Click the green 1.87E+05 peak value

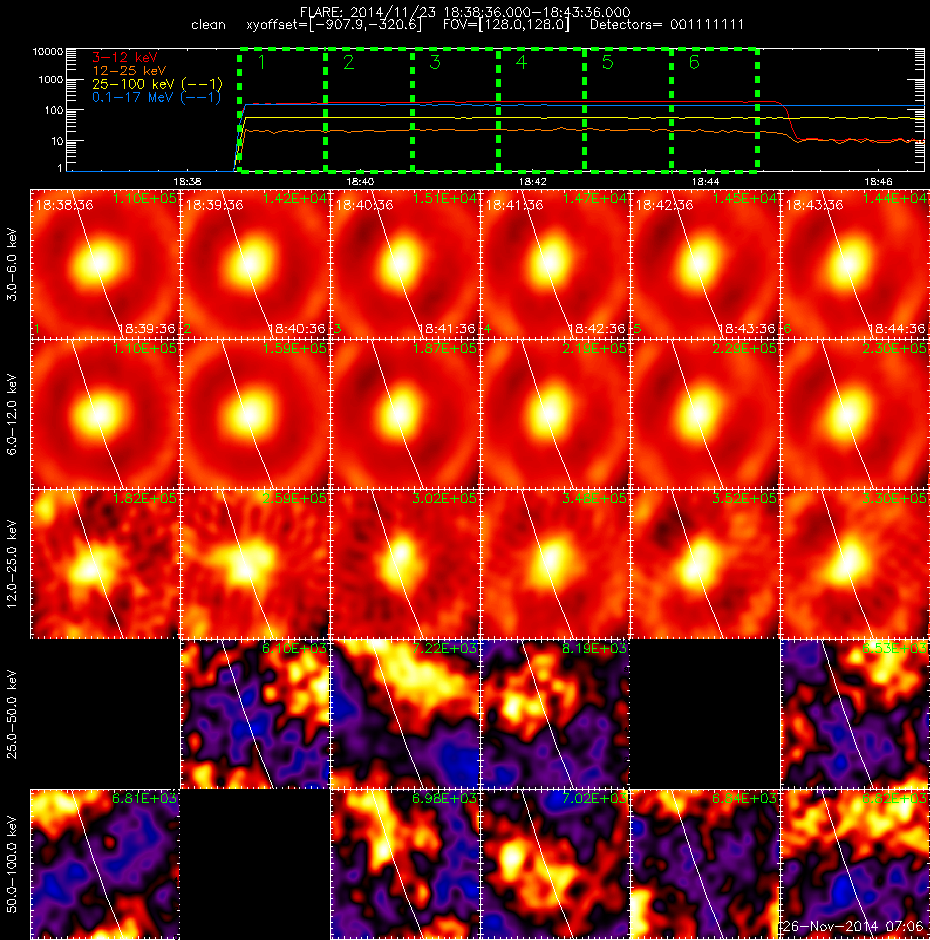(444, 348)
